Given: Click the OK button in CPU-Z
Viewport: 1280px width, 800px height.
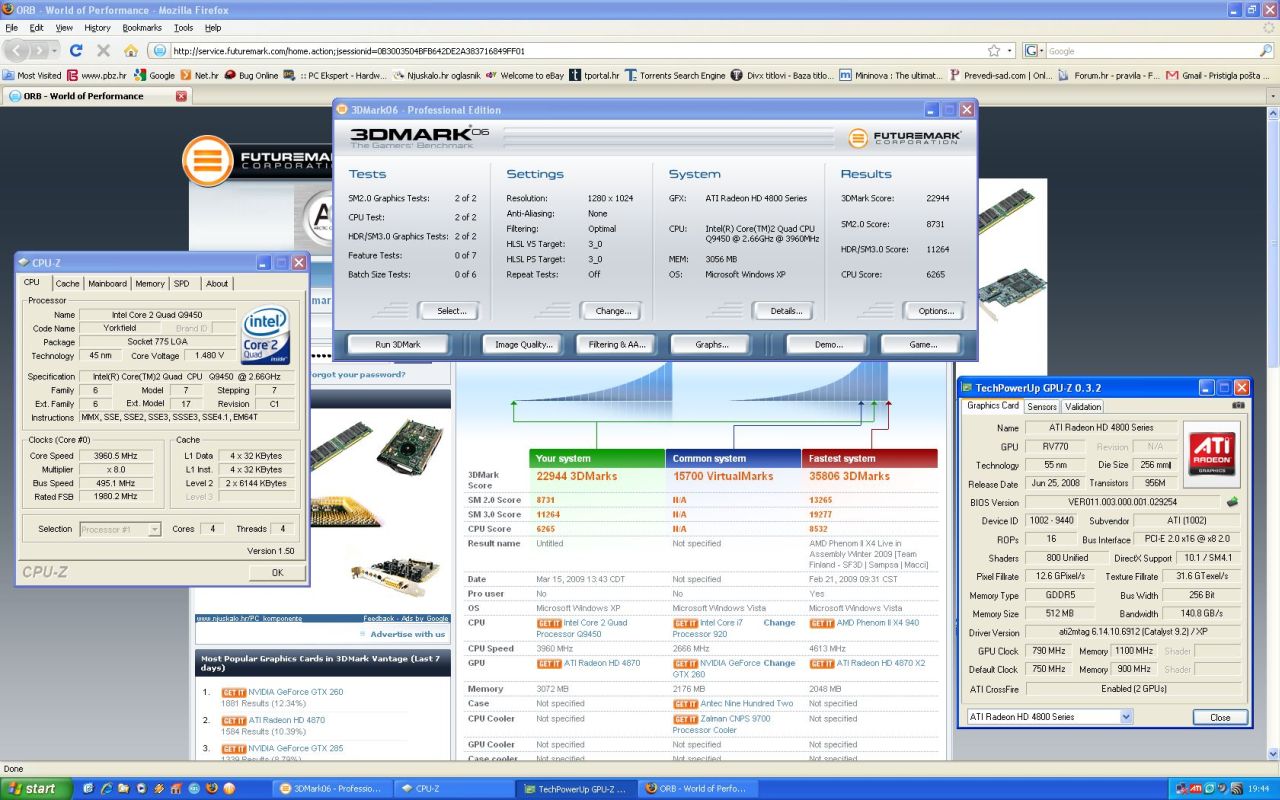Looking at the screenshot, I should coord(277,573).
